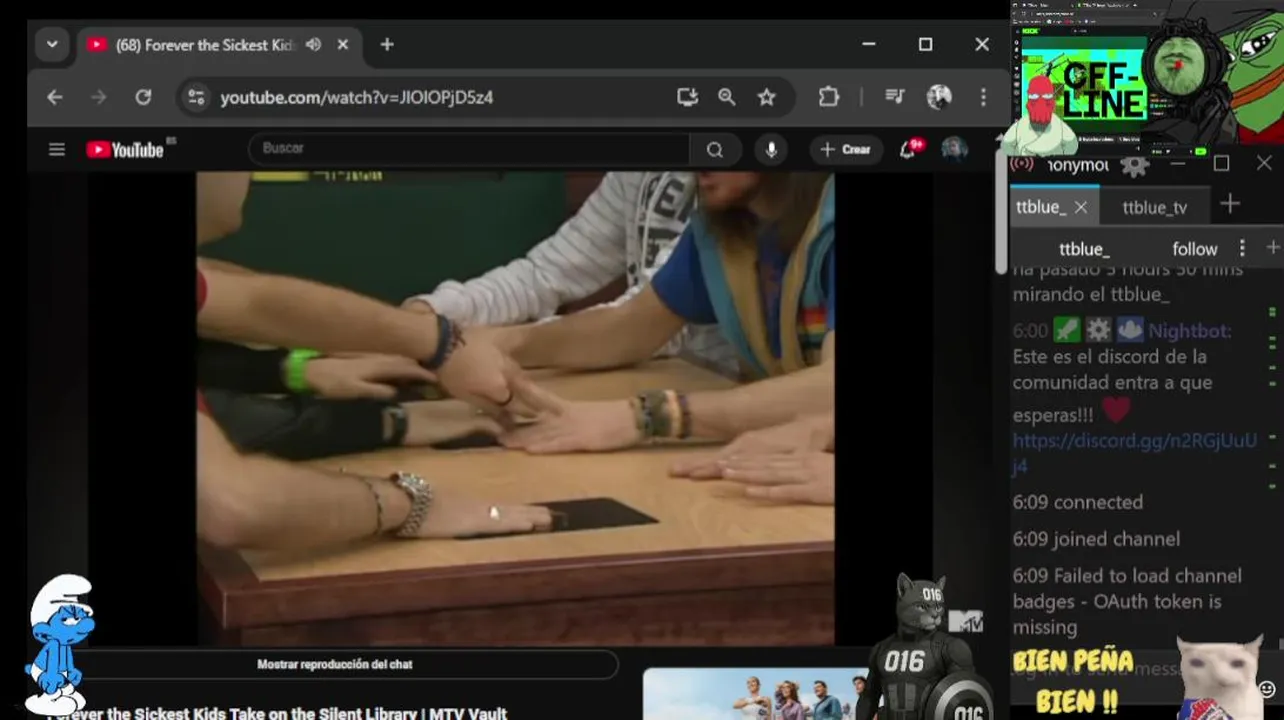Mute the YouTube tab audio icon

(x=314, y=45)
